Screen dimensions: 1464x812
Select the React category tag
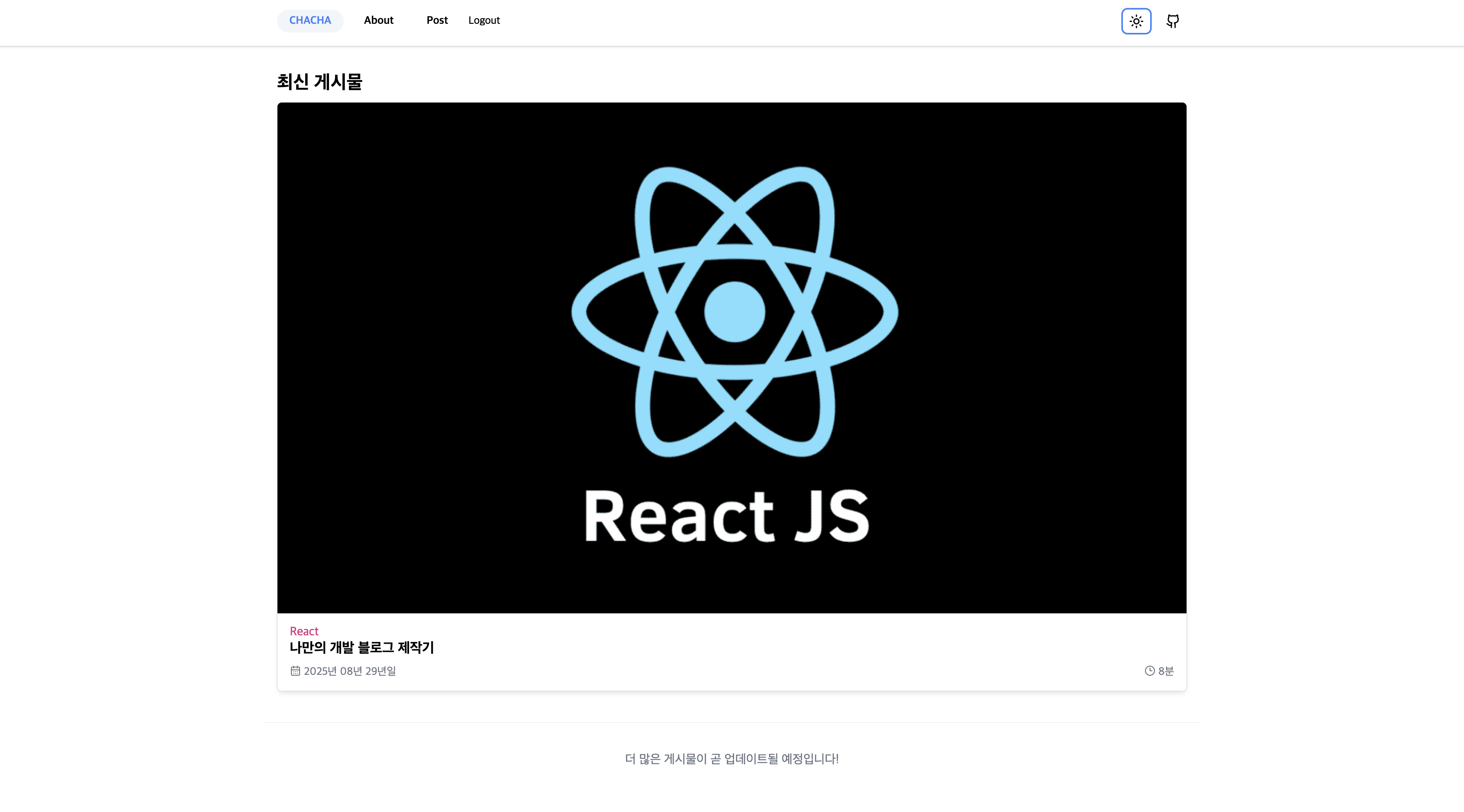tap(304, 631)
